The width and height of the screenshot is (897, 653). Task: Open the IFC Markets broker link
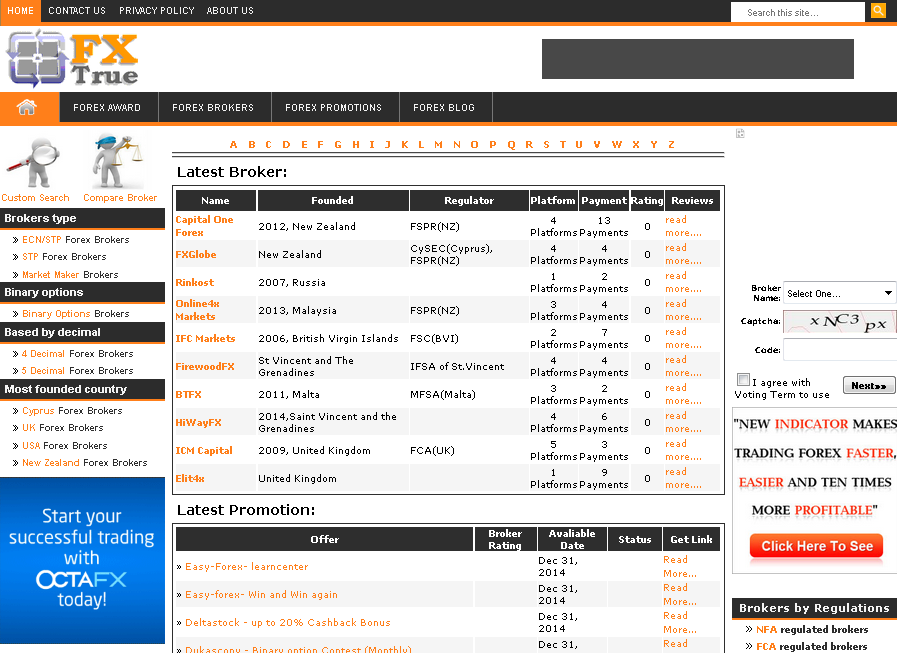pos(205,338)
